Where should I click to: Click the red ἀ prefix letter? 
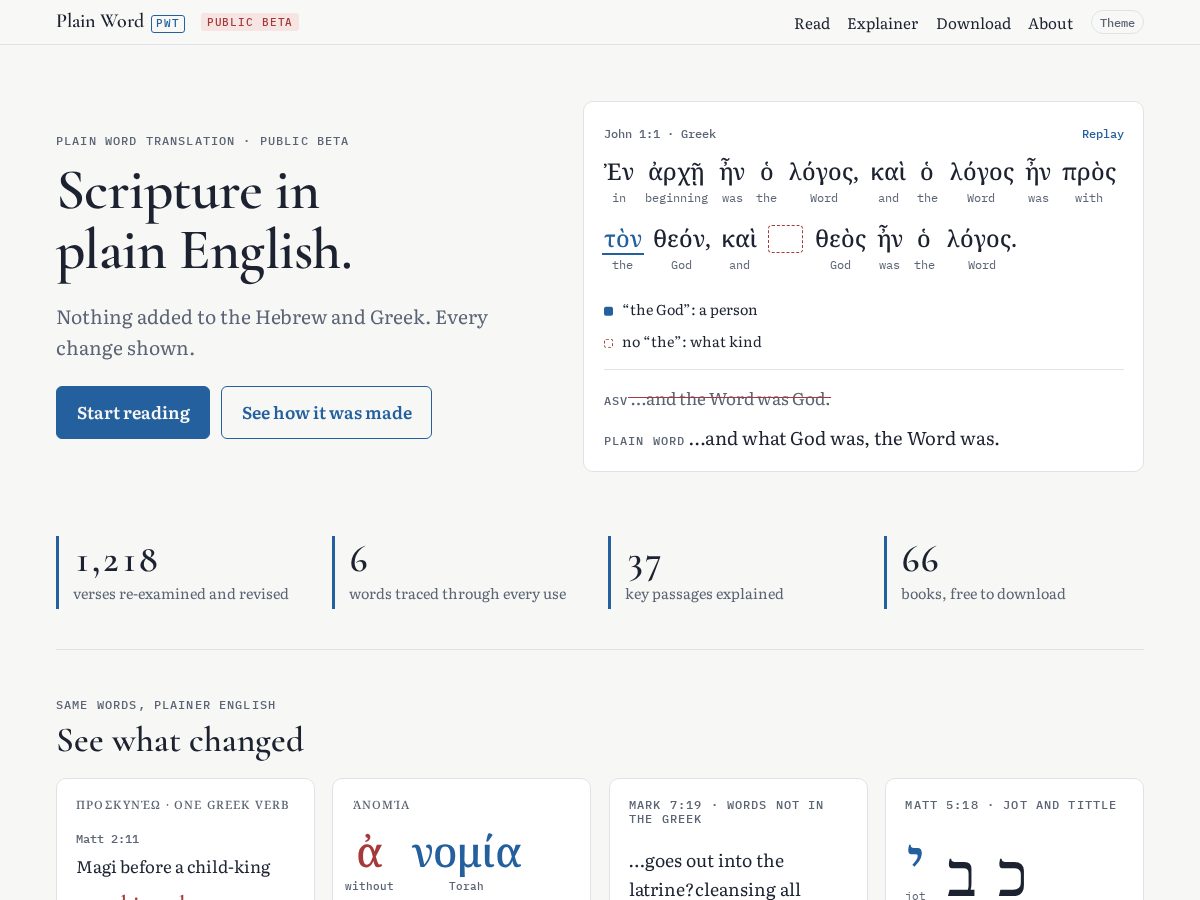[369, 851]
